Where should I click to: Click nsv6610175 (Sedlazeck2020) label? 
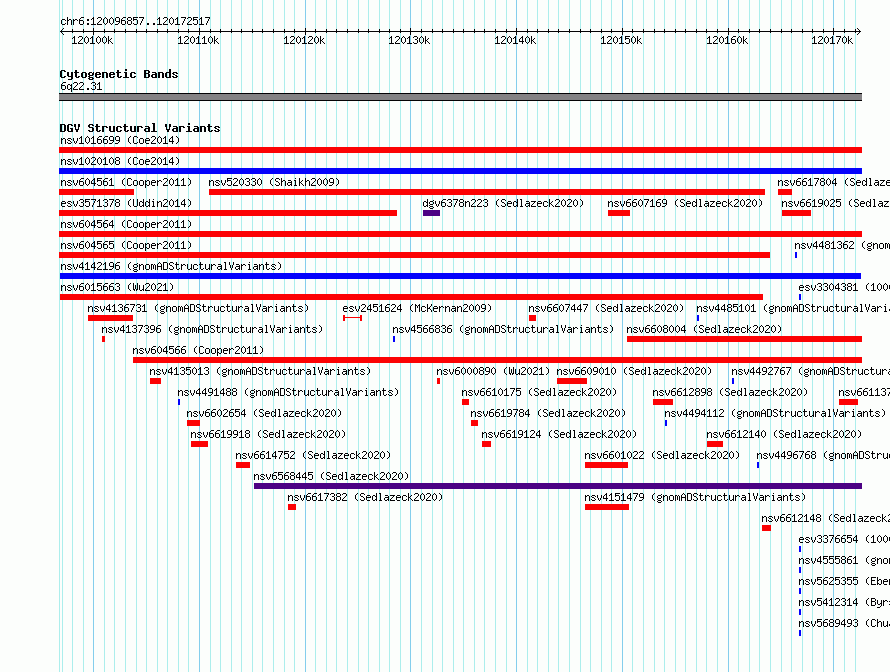coord(539,392)
